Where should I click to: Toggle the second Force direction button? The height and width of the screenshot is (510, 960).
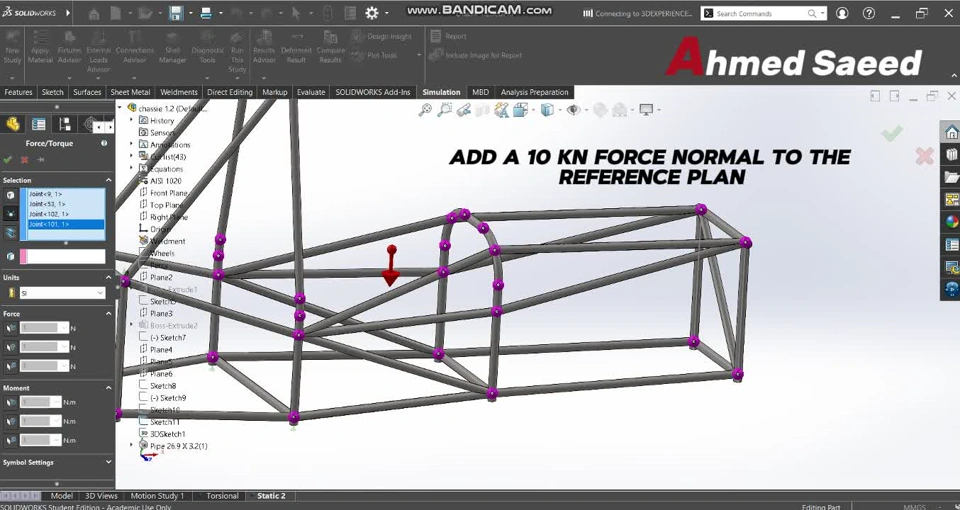tap(10, 347)
